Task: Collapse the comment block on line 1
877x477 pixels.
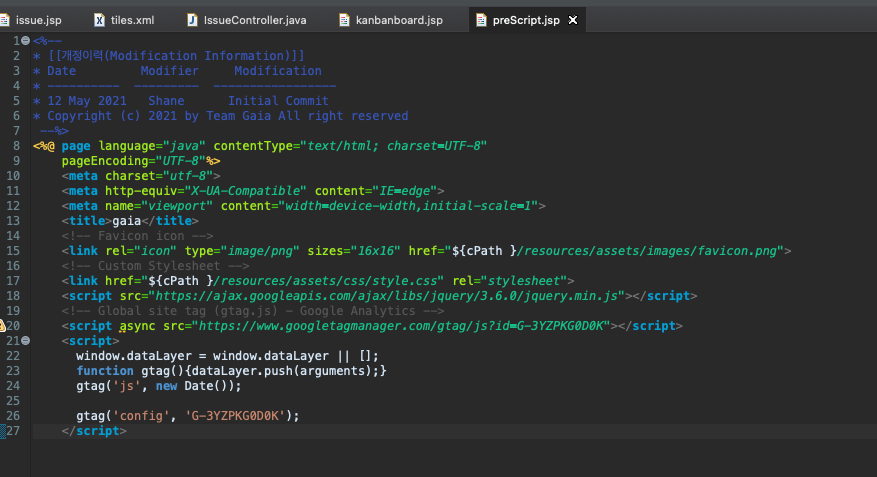Action: 26,41
